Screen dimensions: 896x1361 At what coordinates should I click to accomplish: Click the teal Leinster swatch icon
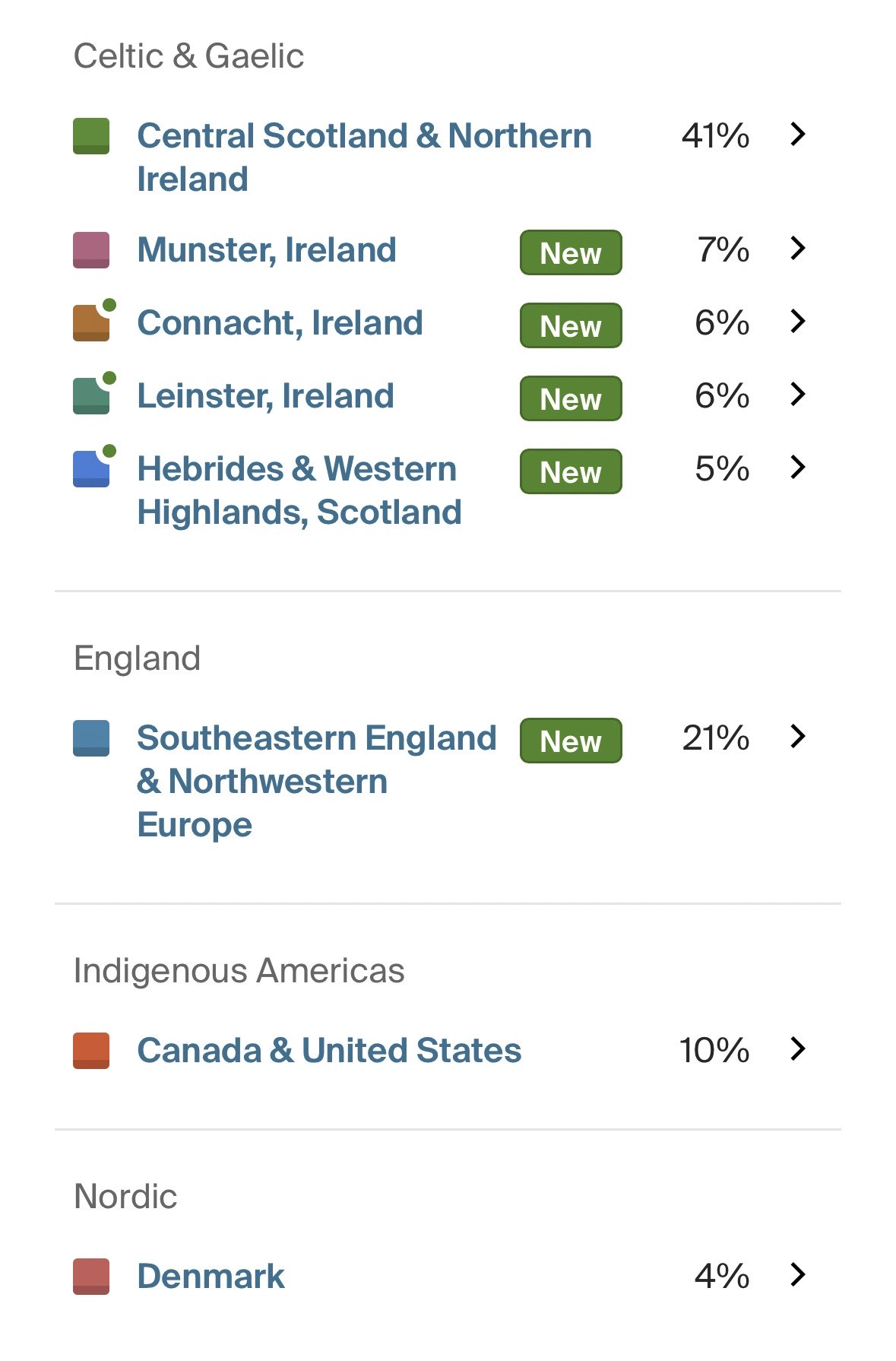pos(91,396)
